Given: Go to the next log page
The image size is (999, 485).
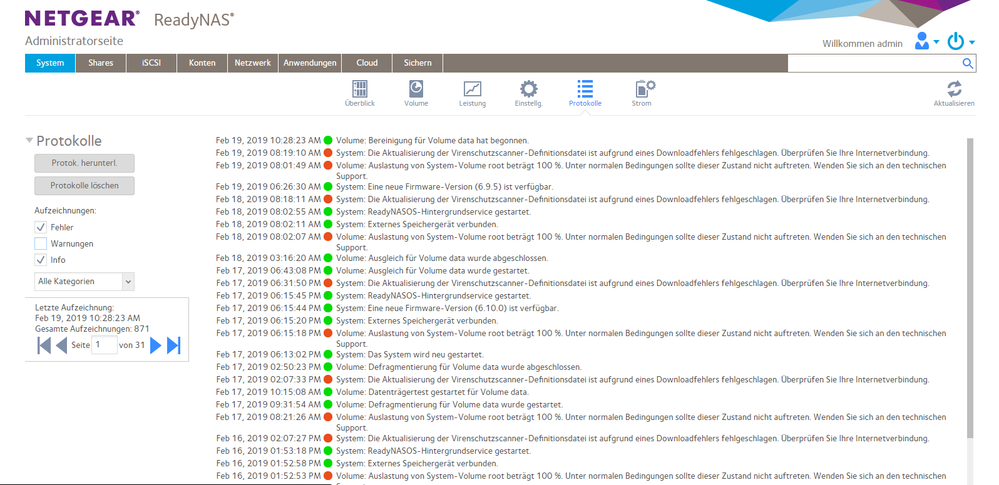Looking at the screenshot, I should [155, 345].
